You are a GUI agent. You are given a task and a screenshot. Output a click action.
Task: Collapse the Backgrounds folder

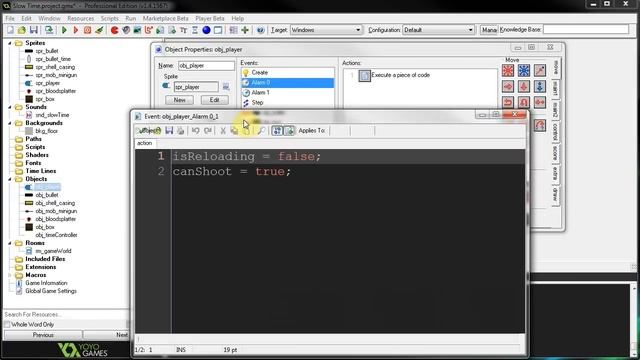(10, 123)
